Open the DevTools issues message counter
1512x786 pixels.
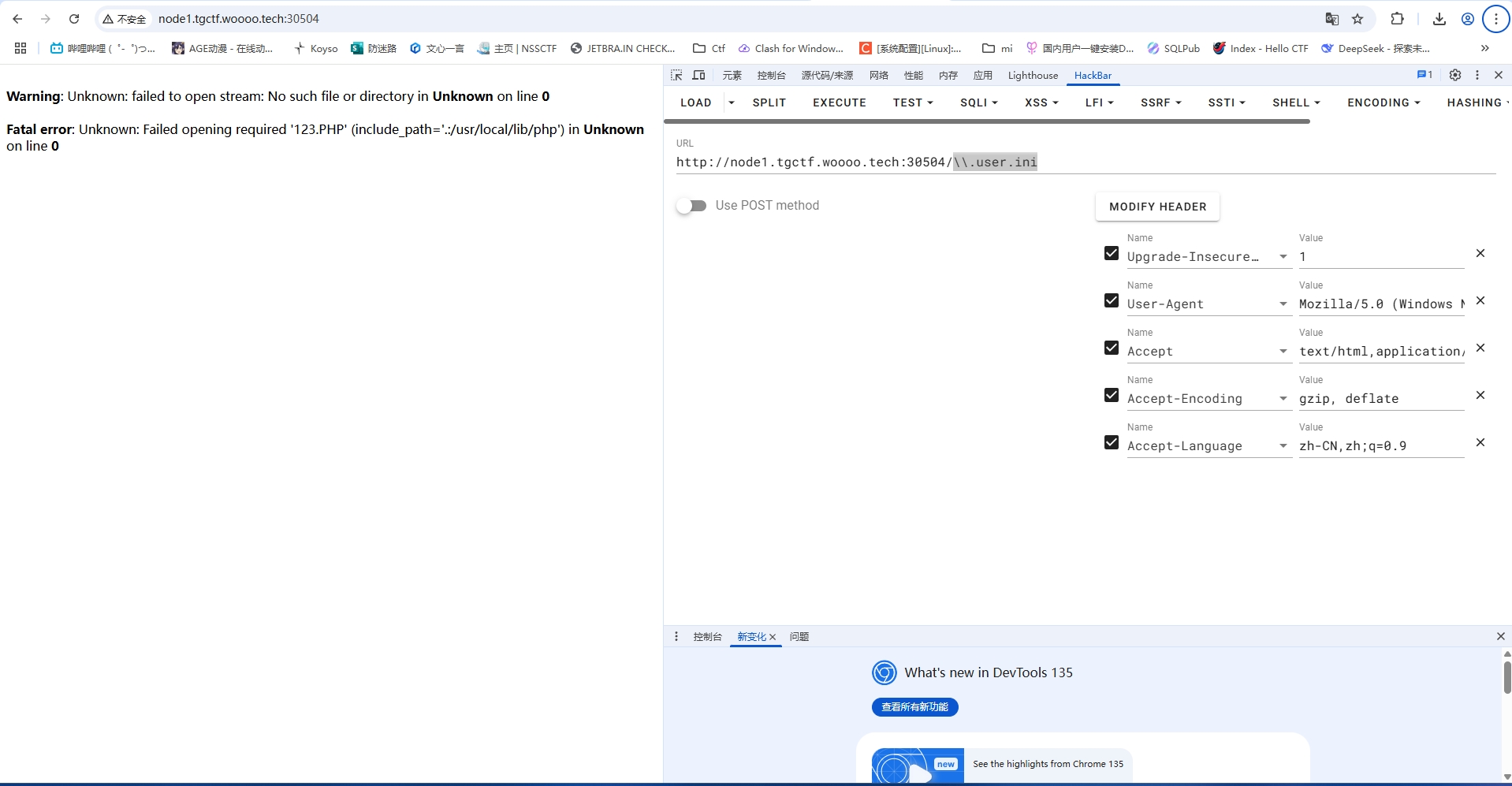tap(1424, 75)
